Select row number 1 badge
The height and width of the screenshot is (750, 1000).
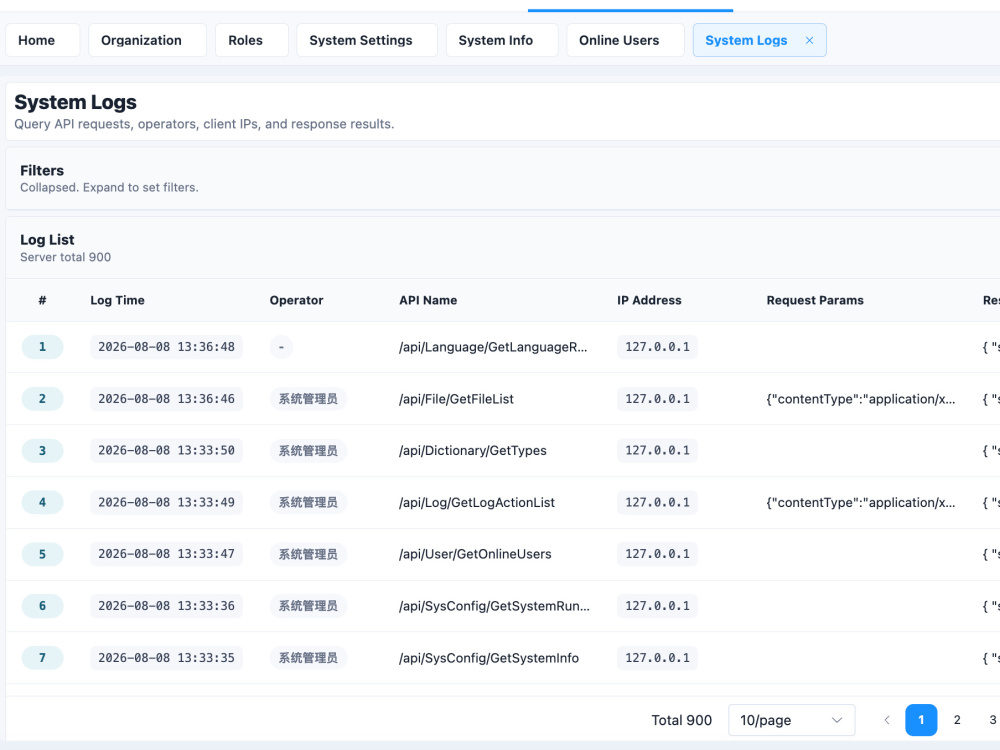tap(42, 347)
